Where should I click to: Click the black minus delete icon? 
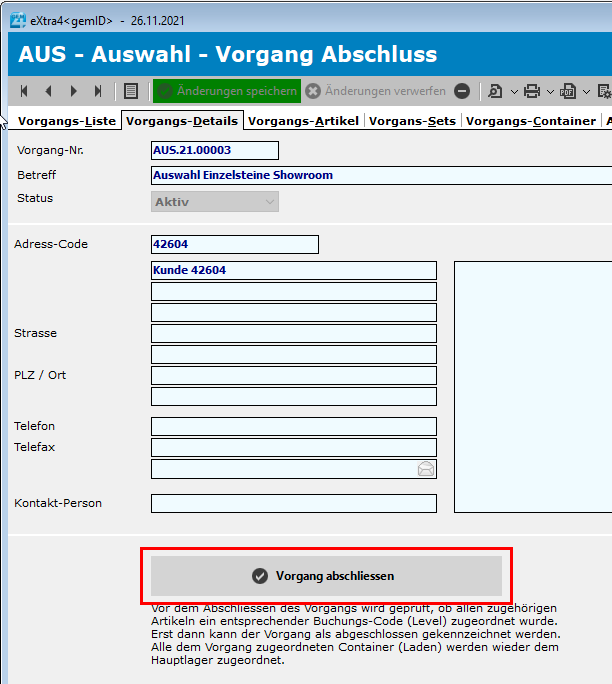tap(462, 91)
